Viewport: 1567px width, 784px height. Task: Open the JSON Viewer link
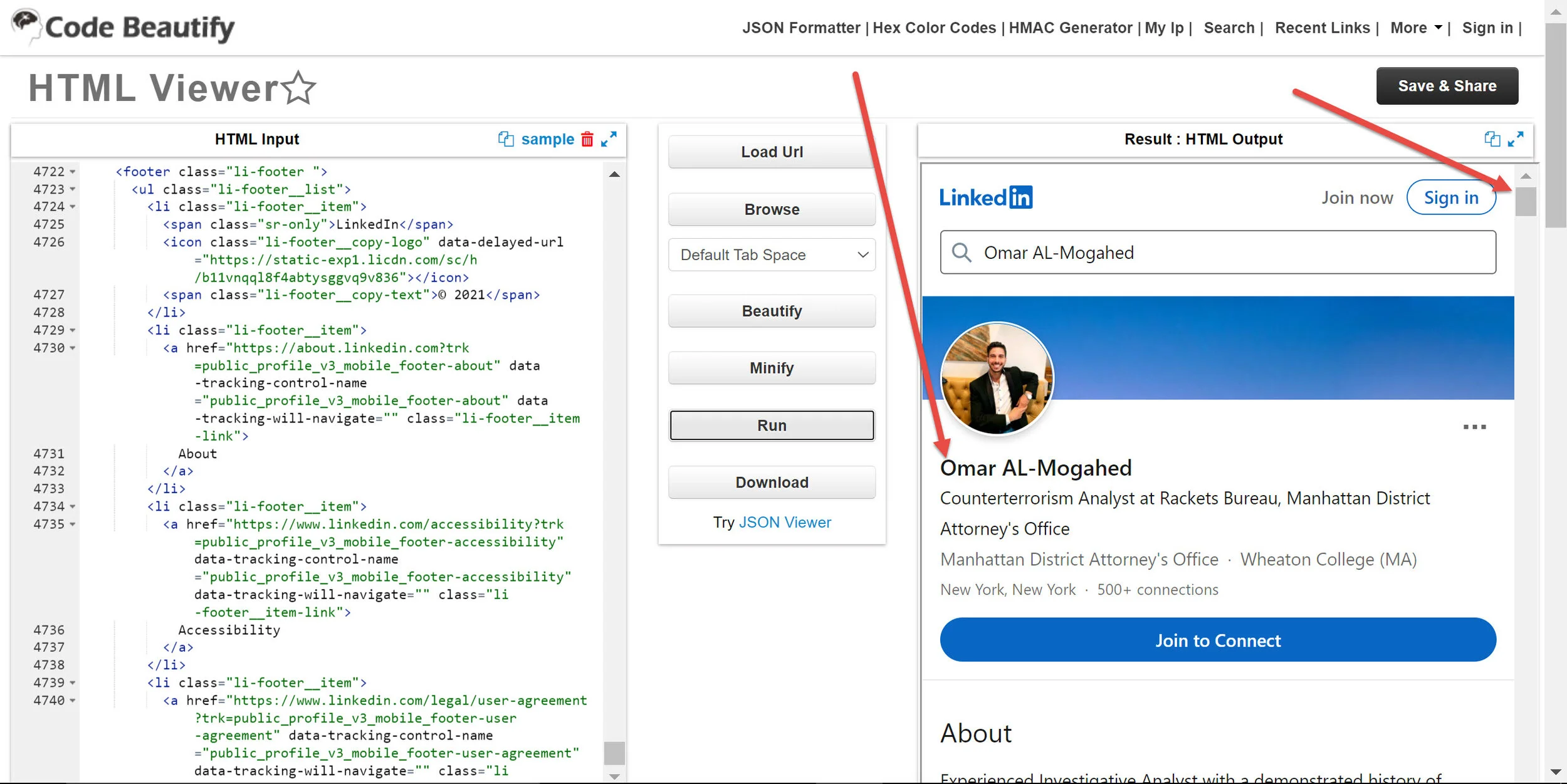[x=785, y=522]
